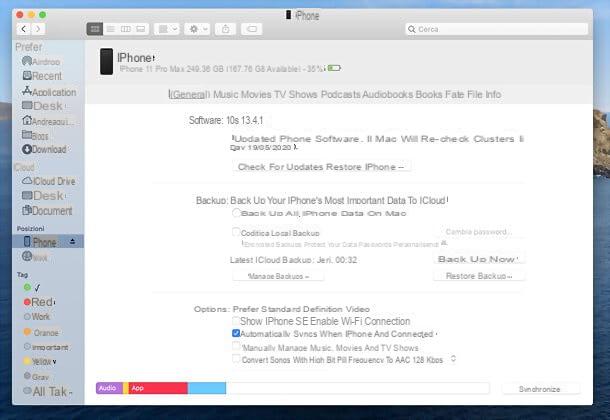Screen dimensions: 610x420
Task: Go back with the left arrow
Action: pyautogui.click(x=24, y=29)
